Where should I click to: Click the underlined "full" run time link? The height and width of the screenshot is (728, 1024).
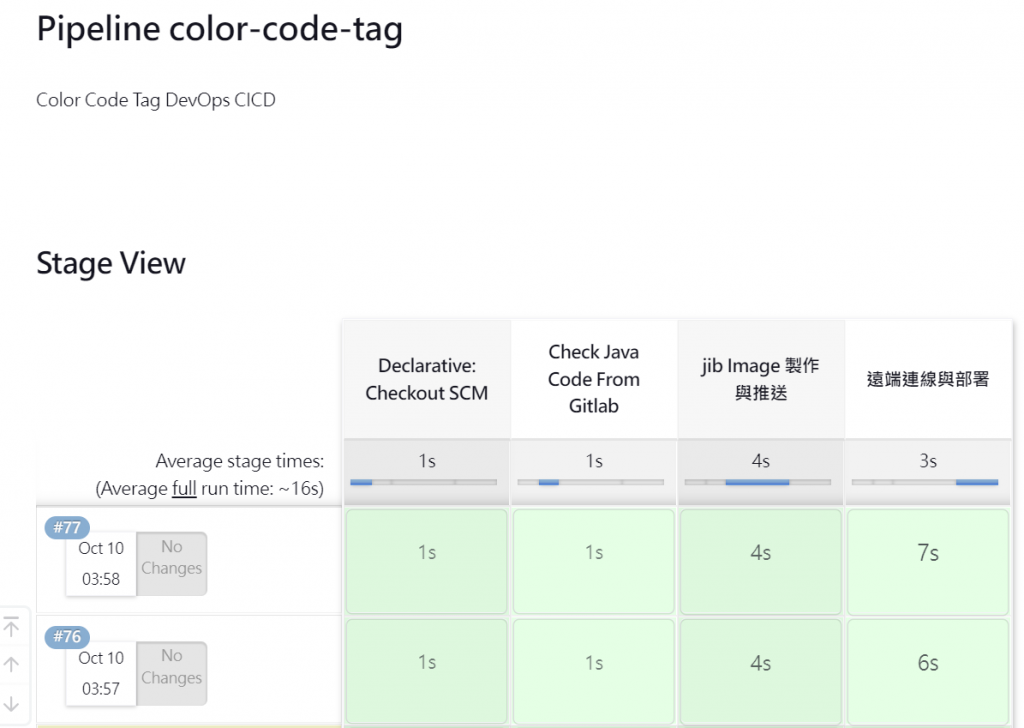(184, 489)
